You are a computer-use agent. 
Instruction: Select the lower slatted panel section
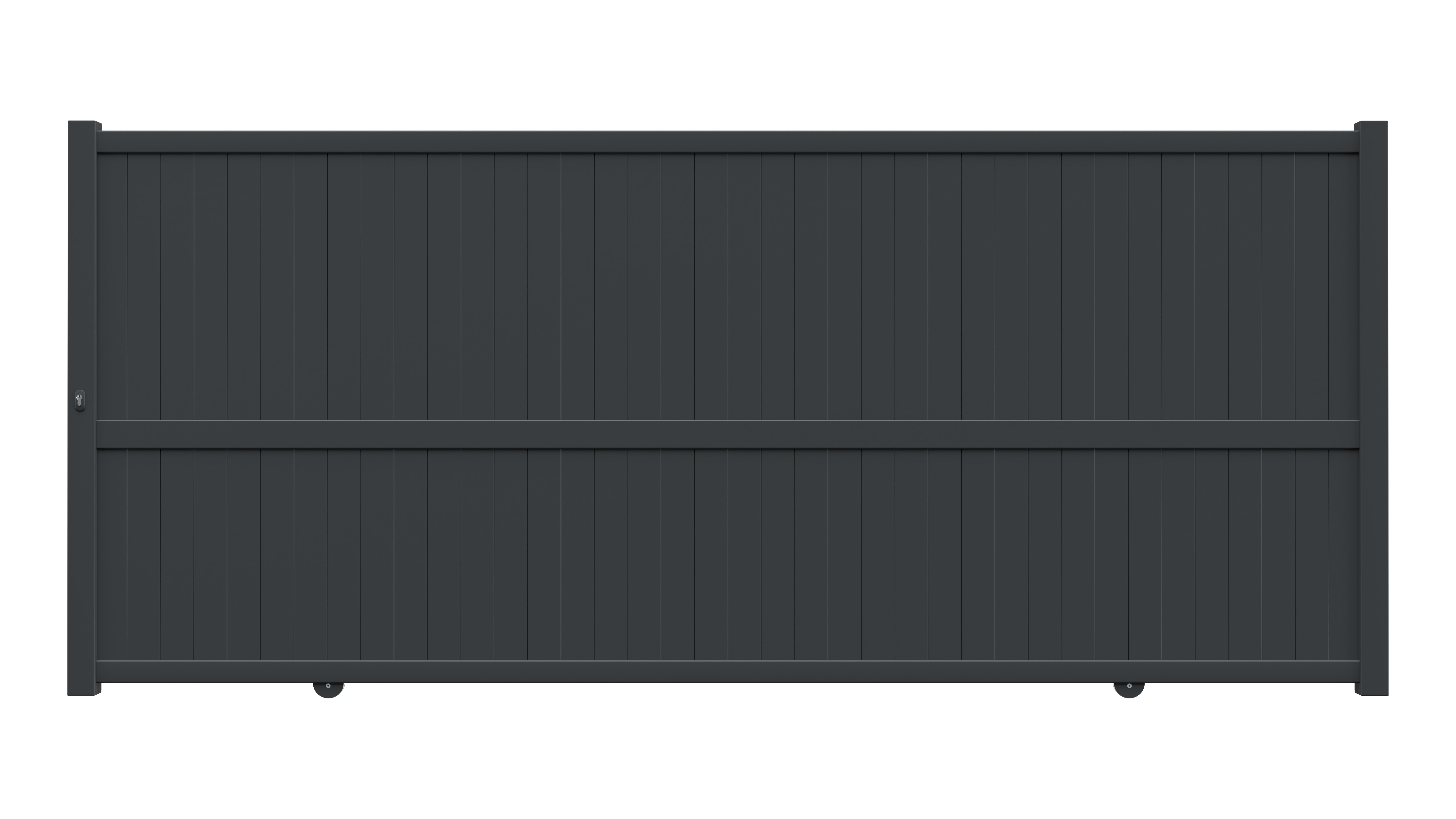pyautogui.click(x=728, y=555)
